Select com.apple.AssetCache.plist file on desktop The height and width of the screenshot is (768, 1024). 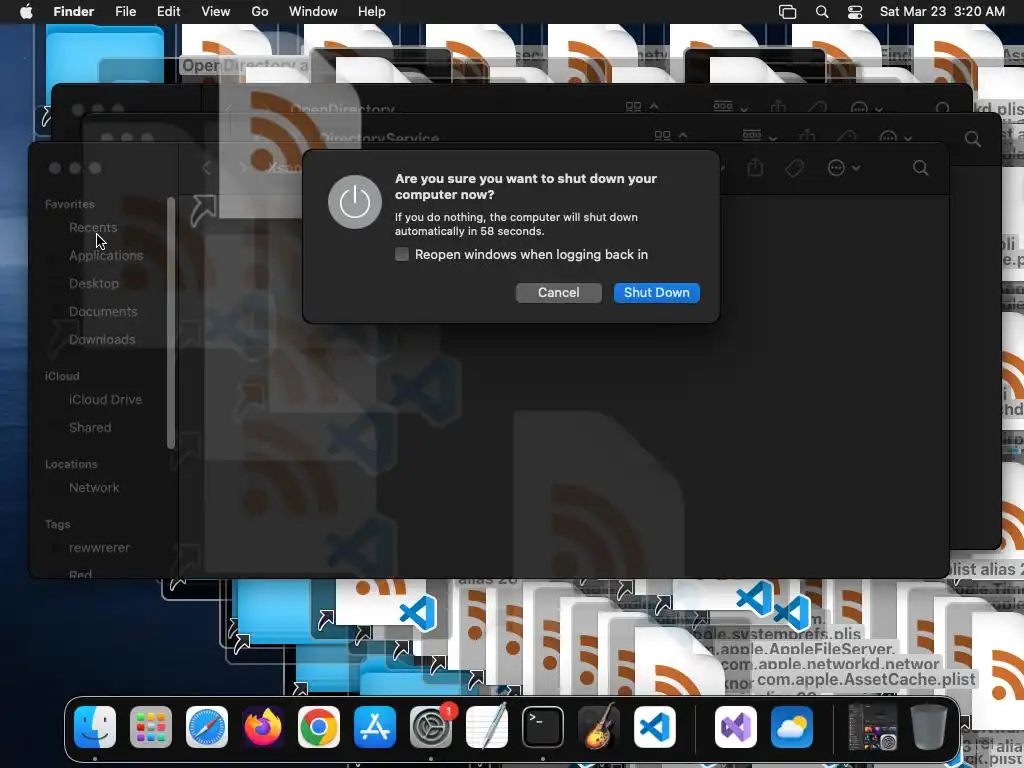click(x=866, y=680)
